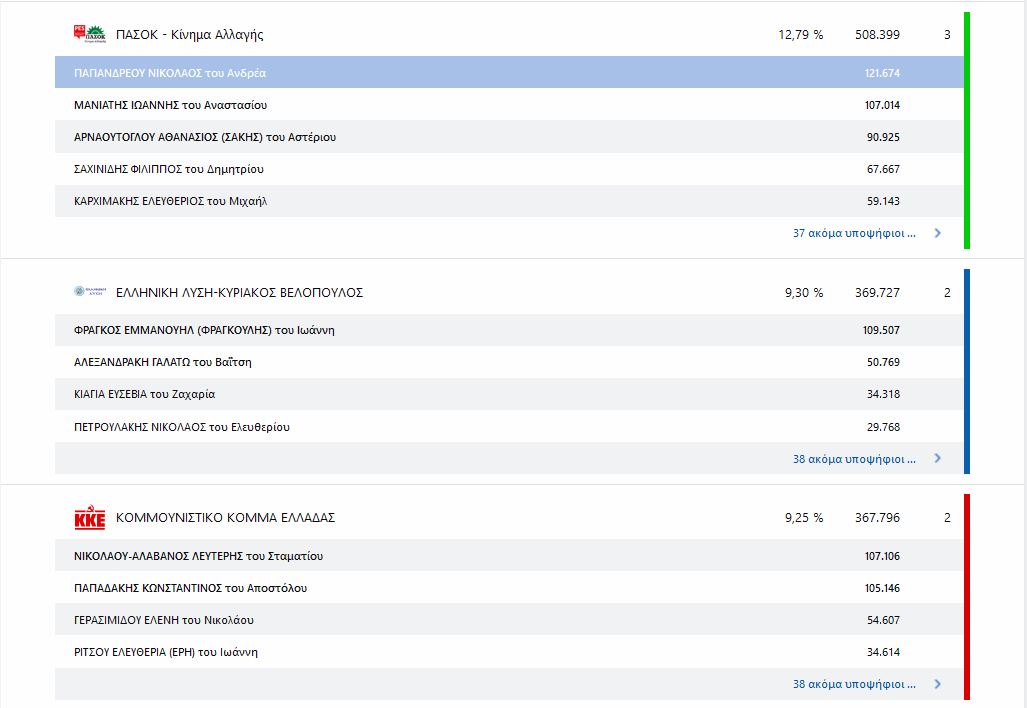Click ΕΛΛΗΝΙΚΗ ΛΥΣΗ-ΚΥΡΙΑΚΟΣ ΒΕΛΟΠΟΥΛΟΣ party title
The image size is (1027, 708).
coord(239,293)
